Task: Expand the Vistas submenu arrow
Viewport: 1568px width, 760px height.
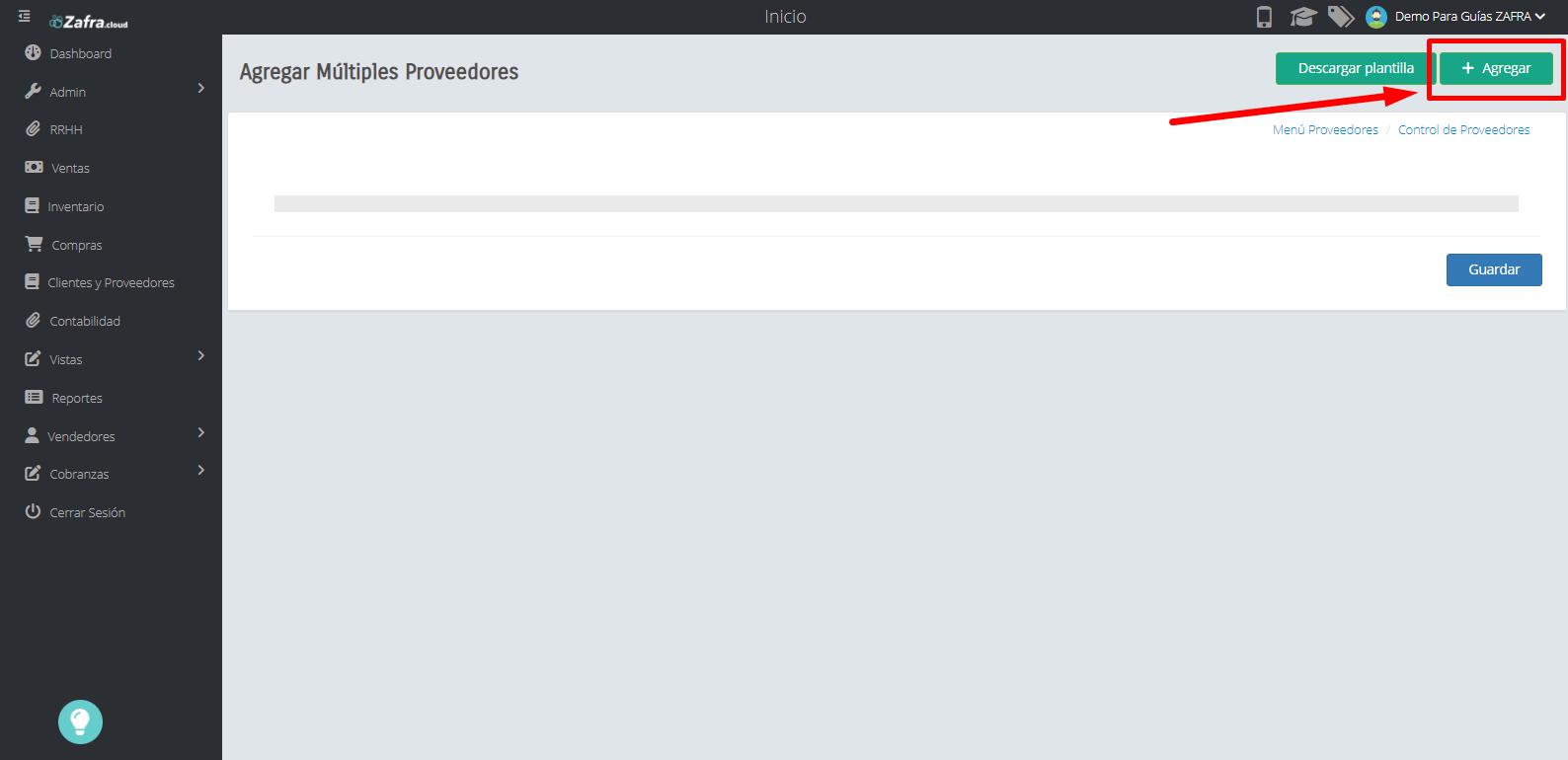Action: [x=201, y=356]
